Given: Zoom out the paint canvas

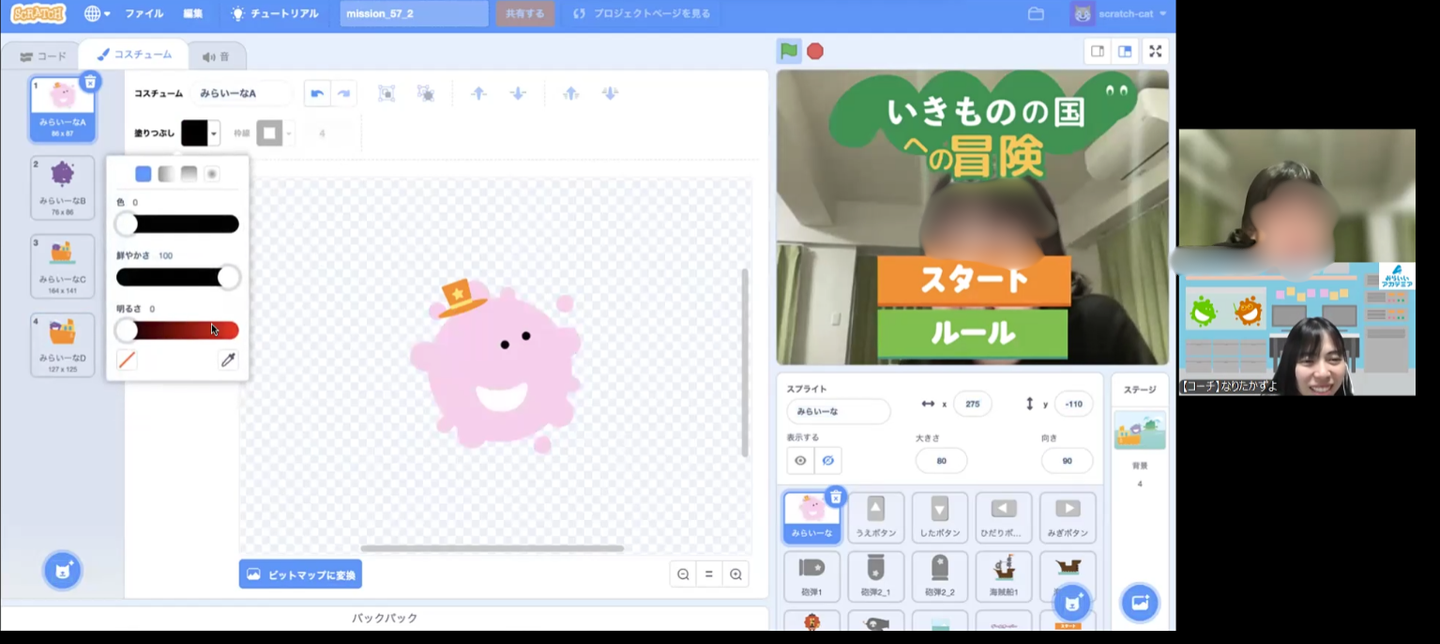Looking at the screenshot, I should [x=683, y=574].
